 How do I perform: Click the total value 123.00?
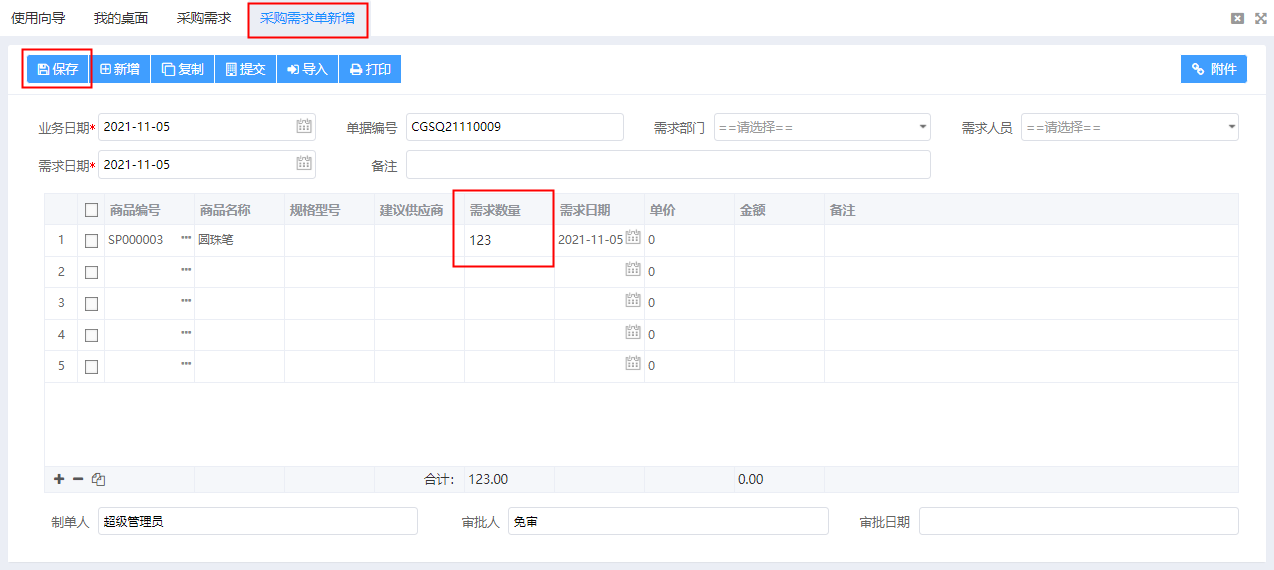coord(488,479)
